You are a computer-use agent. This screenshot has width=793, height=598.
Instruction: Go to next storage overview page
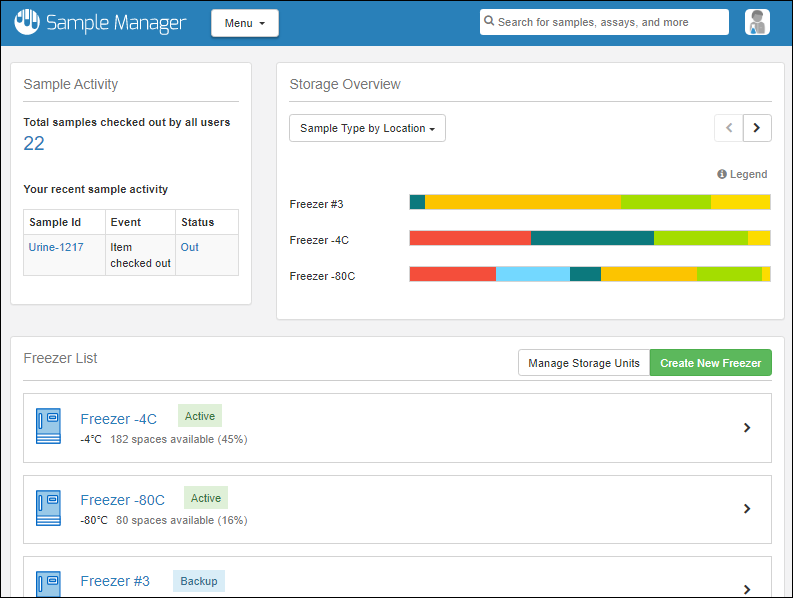point(757,128)
